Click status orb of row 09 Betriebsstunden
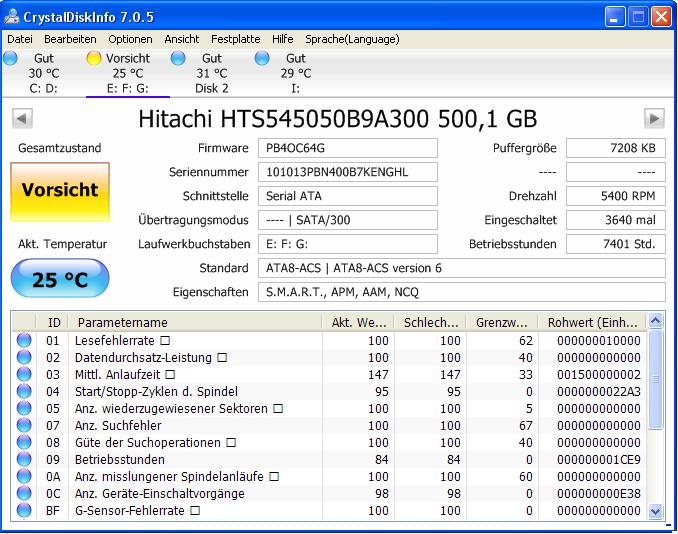678x534 pixels. coord(24,459)
